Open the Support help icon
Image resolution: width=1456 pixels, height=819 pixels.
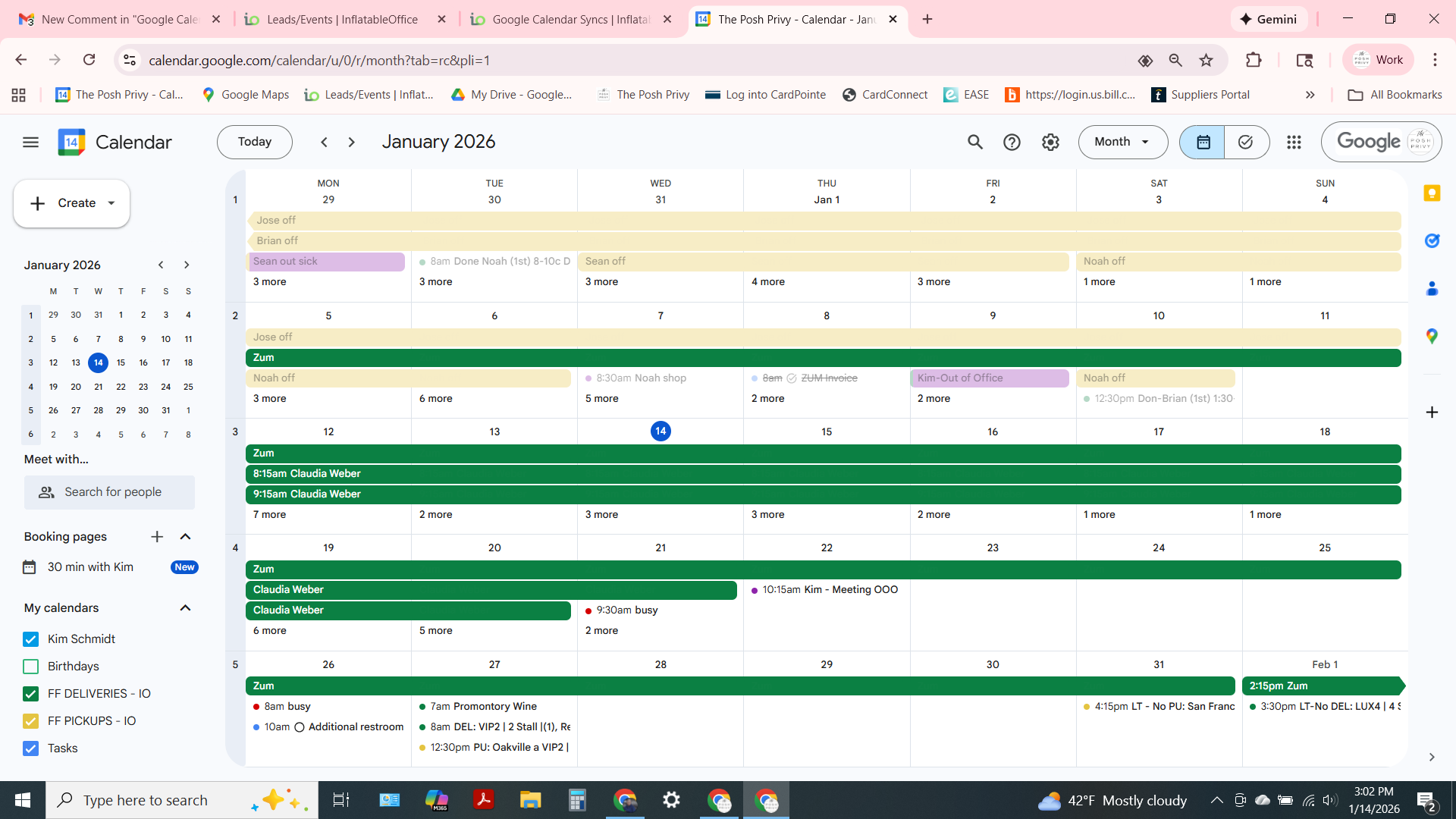(1012, 142)
